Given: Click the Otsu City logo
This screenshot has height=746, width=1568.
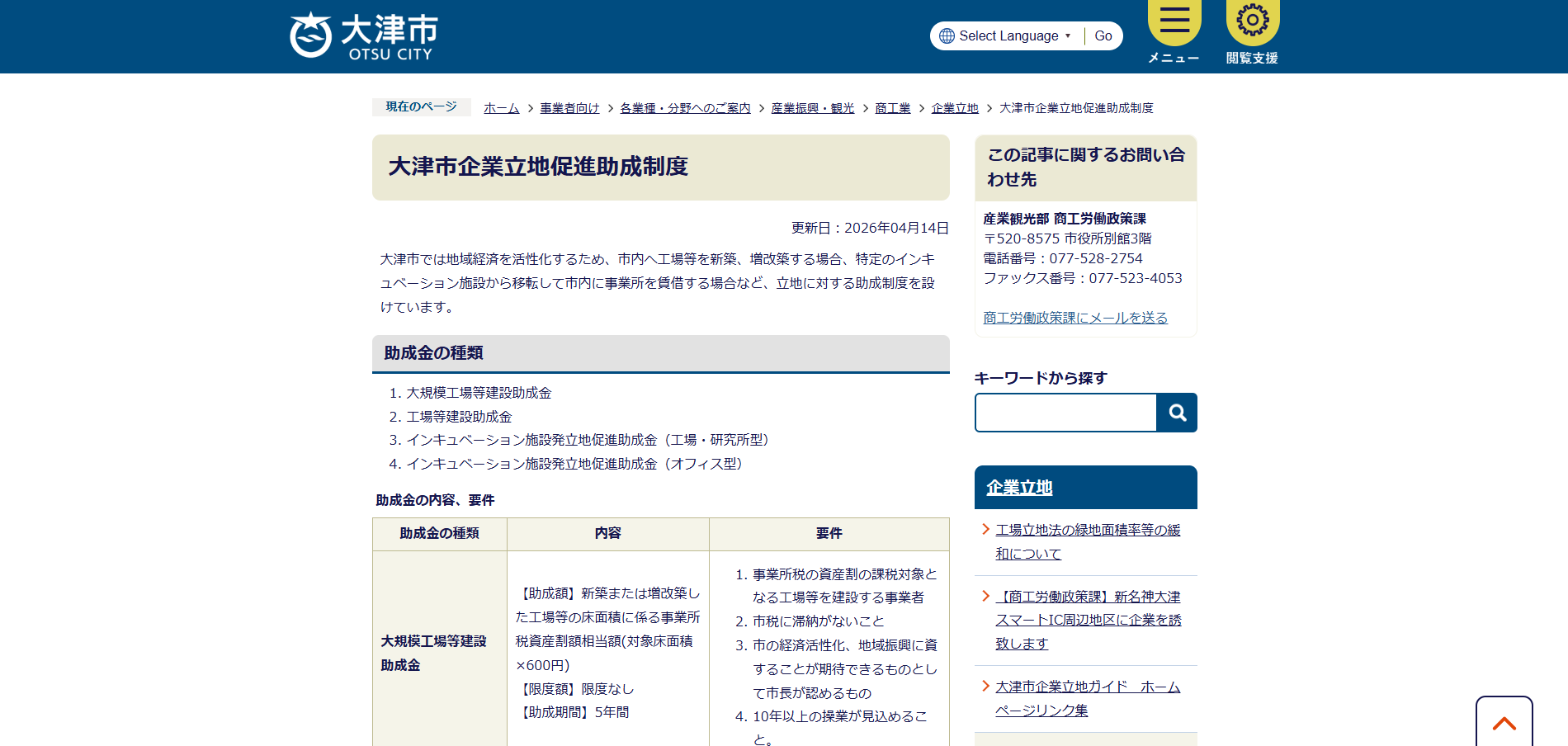Looking at the screenshot, I should pos(364,36).
